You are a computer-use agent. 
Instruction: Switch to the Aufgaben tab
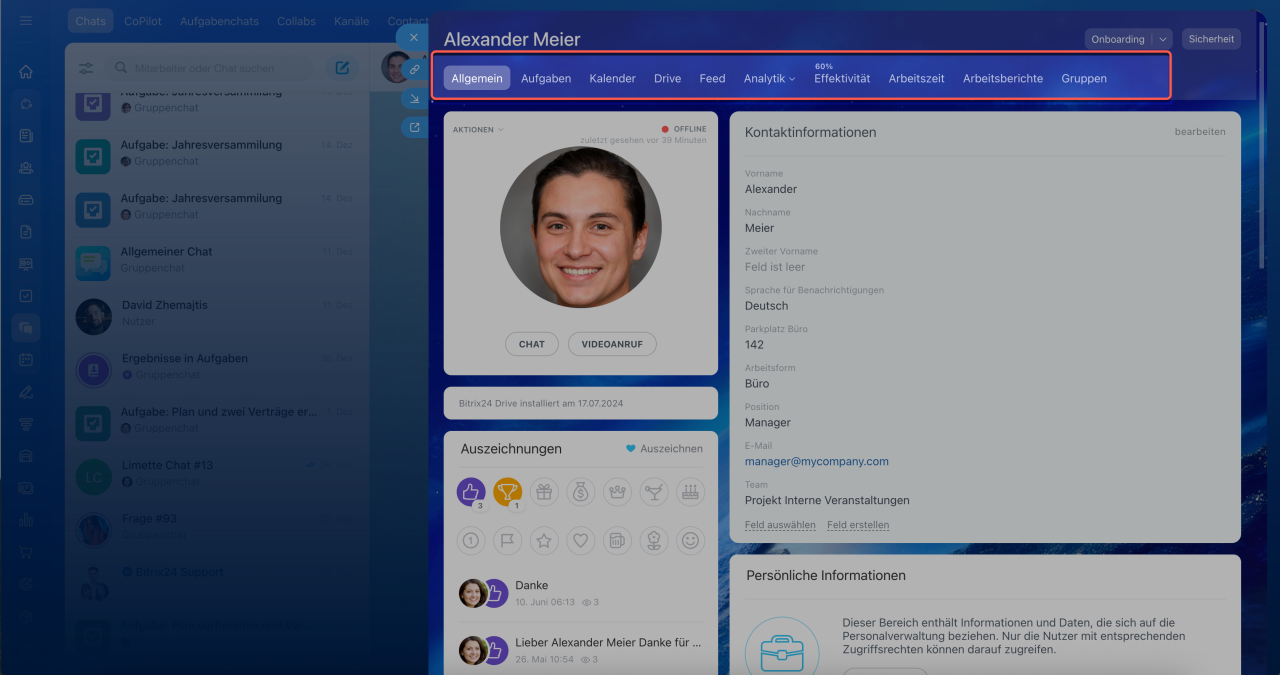pos(546,78)
